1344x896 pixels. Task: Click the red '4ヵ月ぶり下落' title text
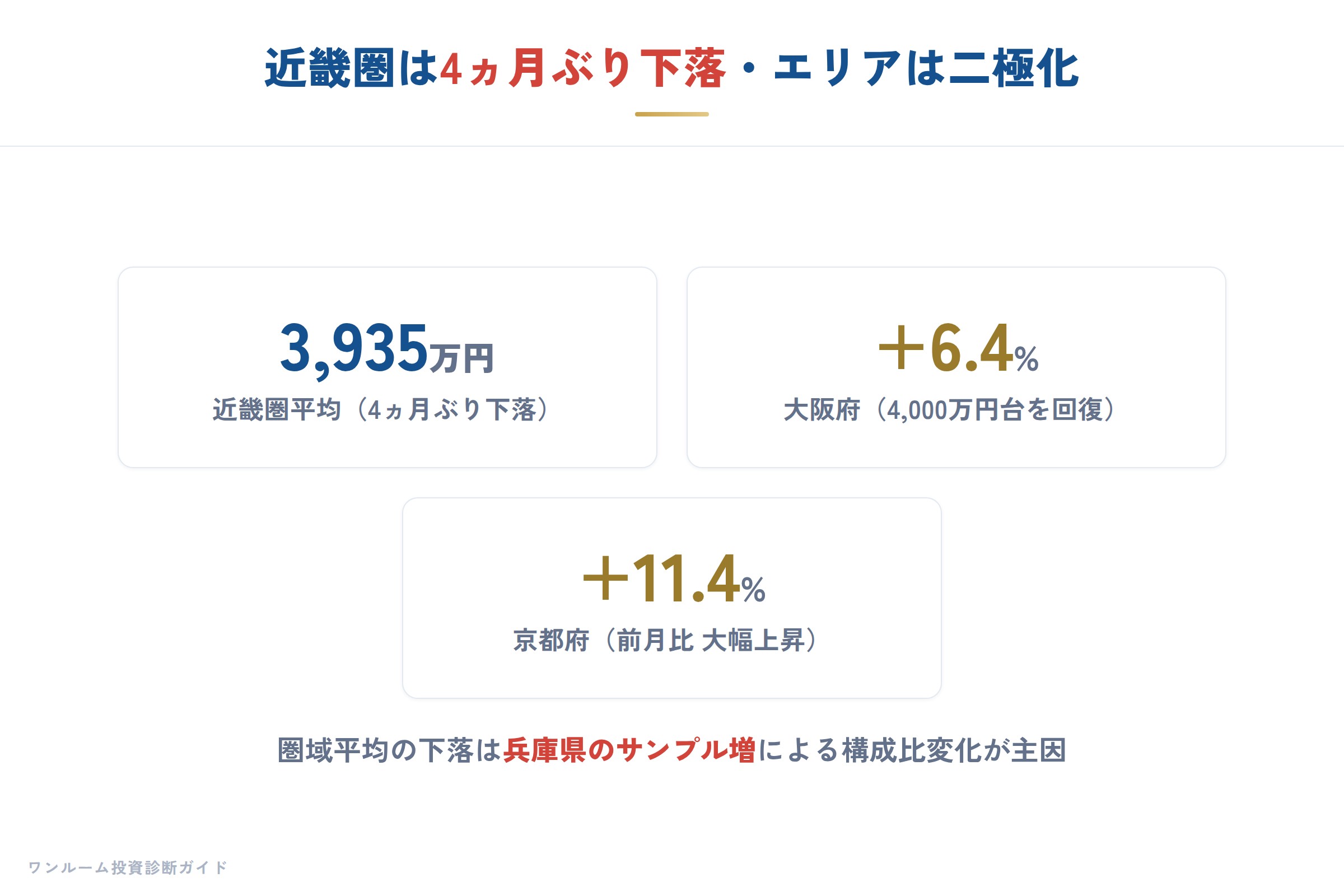tap(583, 68)
